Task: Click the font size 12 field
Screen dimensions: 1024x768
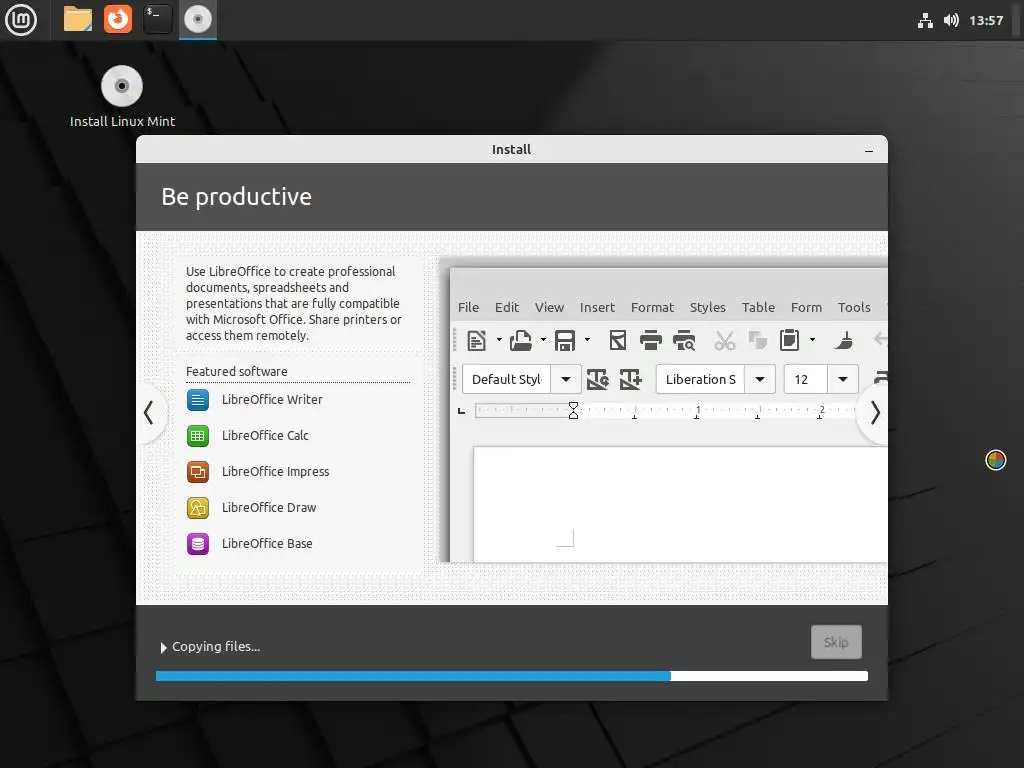Action: [x=806, y=379]
